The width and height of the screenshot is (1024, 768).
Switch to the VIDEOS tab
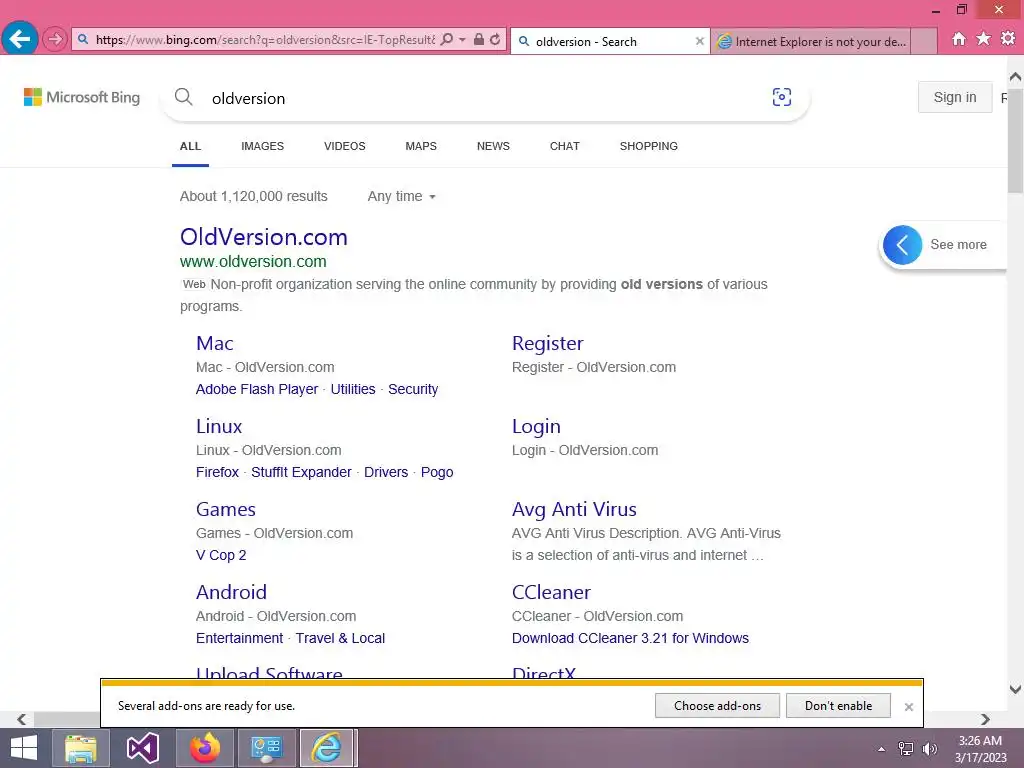click(345, 146)
